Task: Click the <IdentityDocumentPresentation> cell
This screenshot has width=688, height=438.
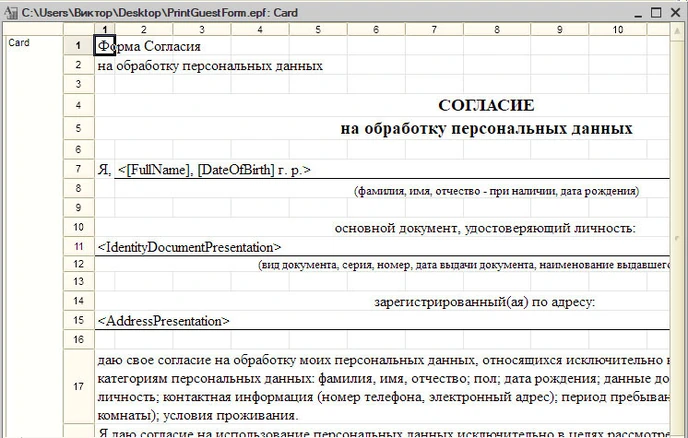Action: tap(189, 247)
